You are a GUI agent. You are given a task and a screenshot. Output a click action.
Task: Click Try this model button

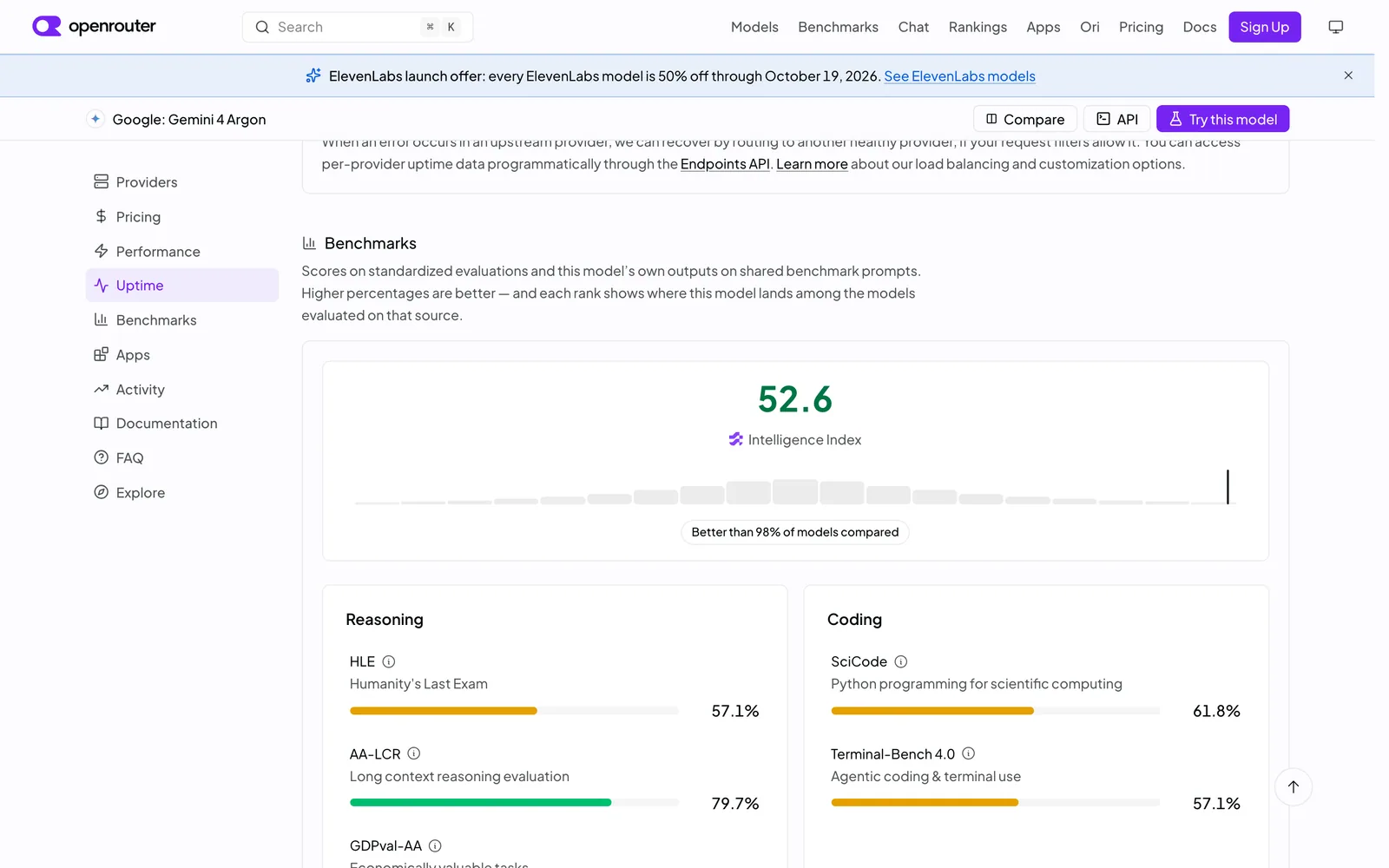point(1222,119)
